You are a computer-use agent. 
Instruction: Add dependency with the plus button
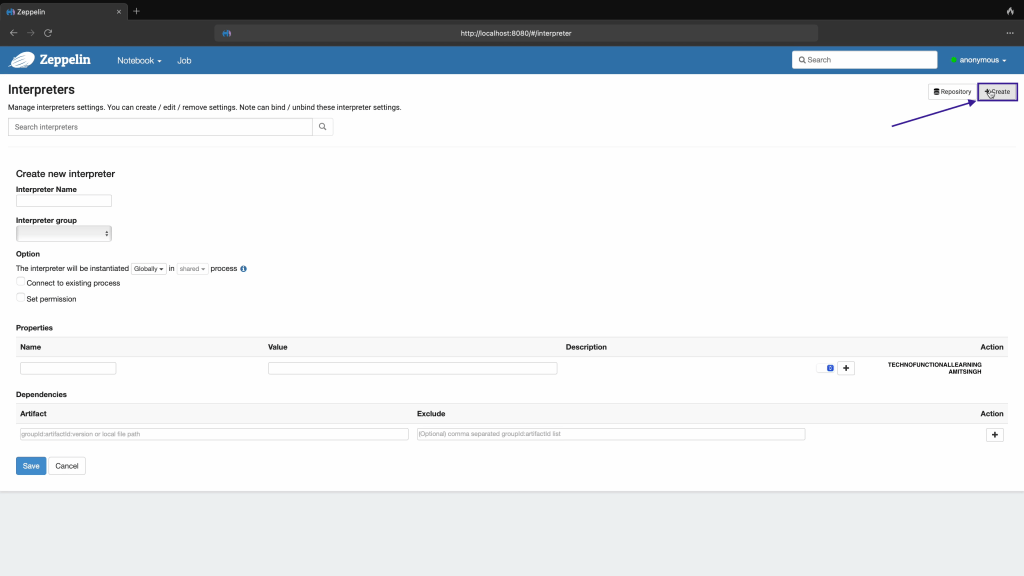(x=994, y=435)
